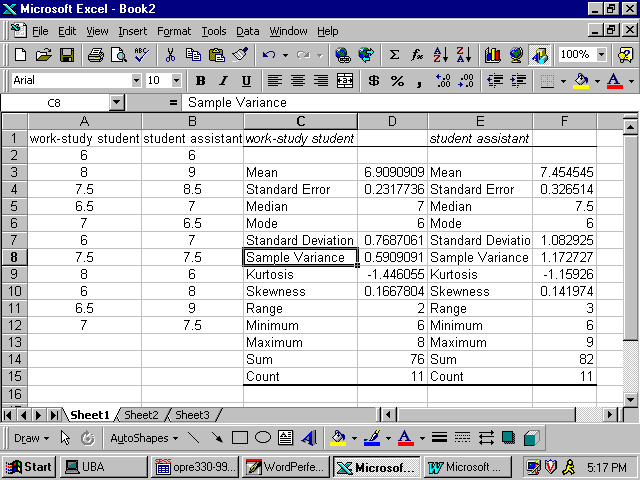Image resolution: width=640 pixels, height=480 pixels.
Task: Toggle Bold formatting
Action: 200,80
